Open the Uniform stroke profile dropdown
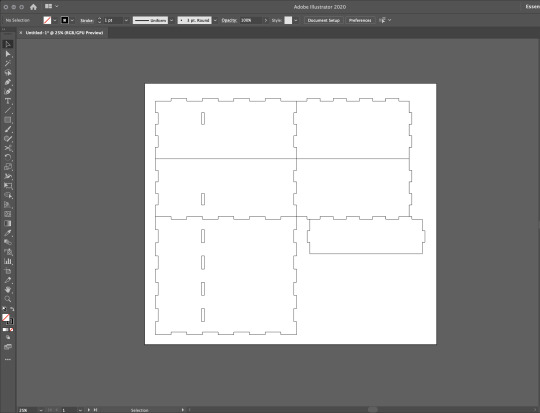 (x=172, y=20)
